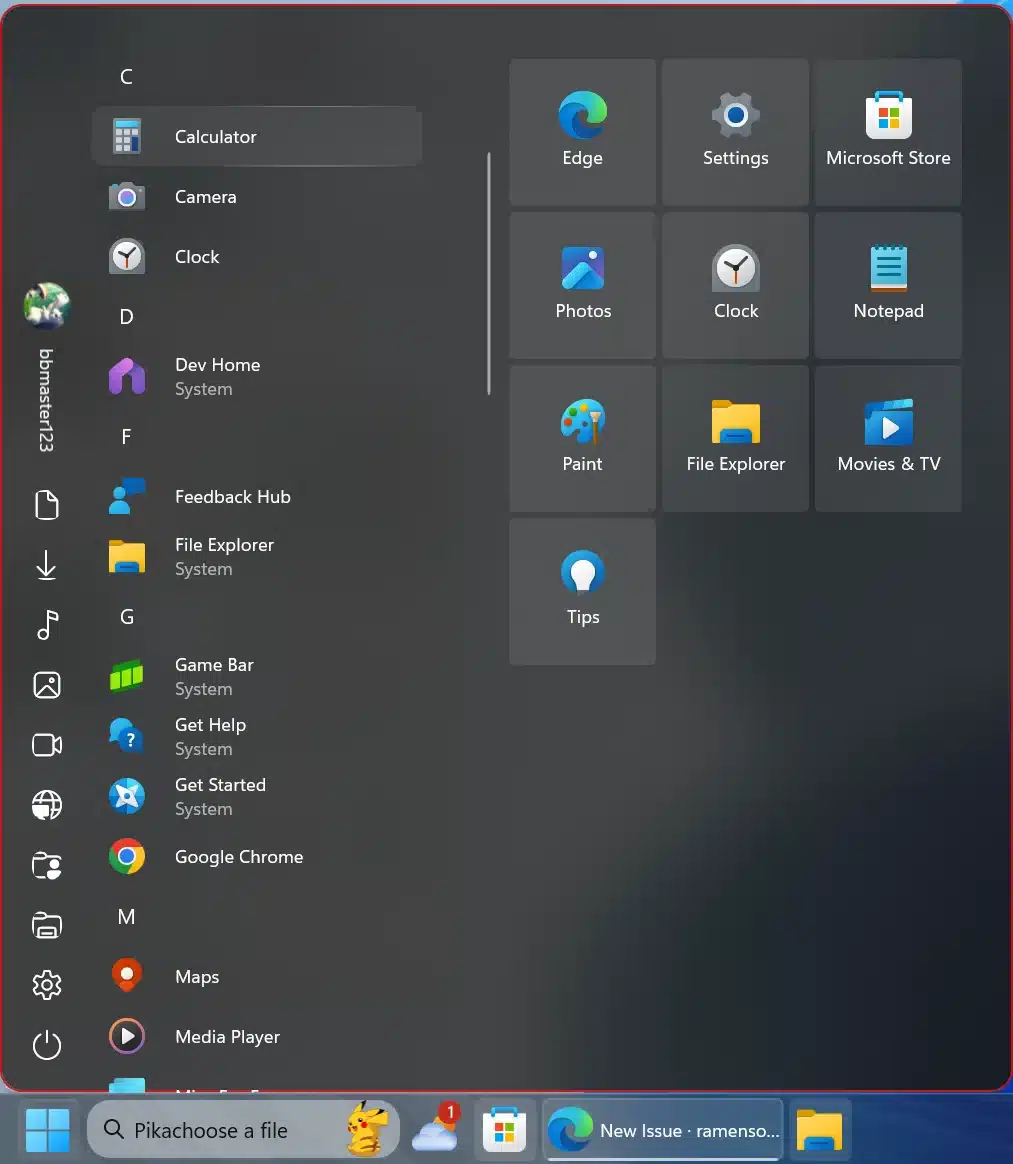This screenshot has width=1013, height=1164.
Task: Open Settings from the sidebar gear
Action: pos(47,985)
